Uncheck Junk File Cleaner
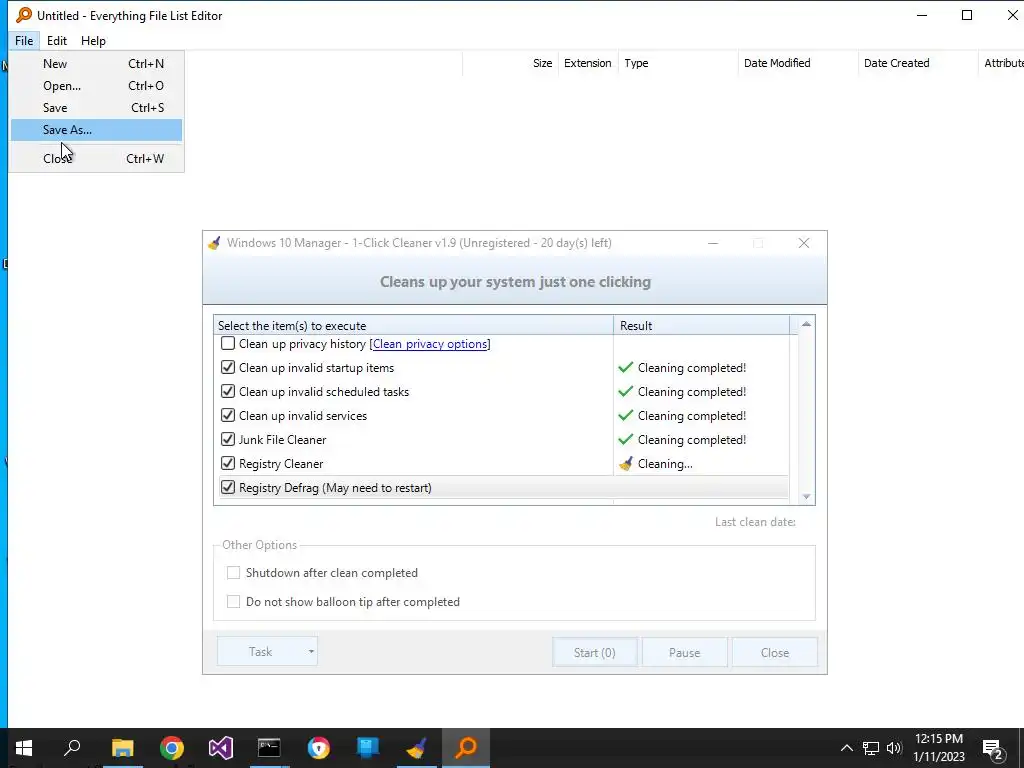The height and width of the screenshot is (768, 1024). [228, 440]
